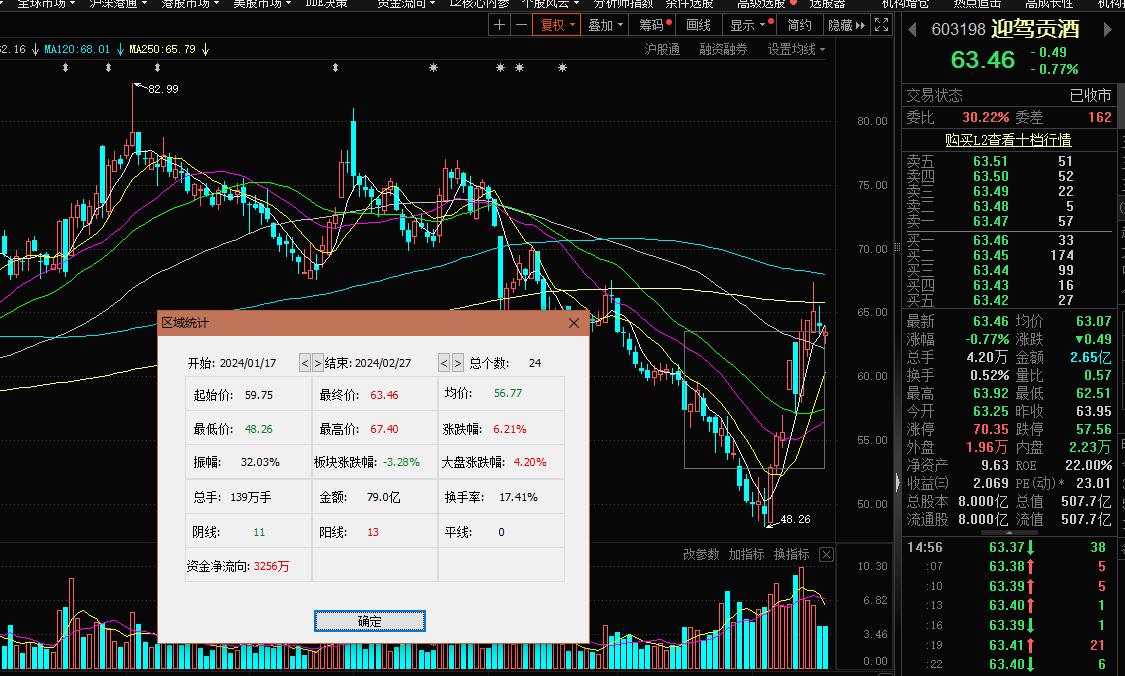Viewport: 1125px width, 676px height.
Task: Open the 复权 dropdown
Action: click(x=557, y=25)
